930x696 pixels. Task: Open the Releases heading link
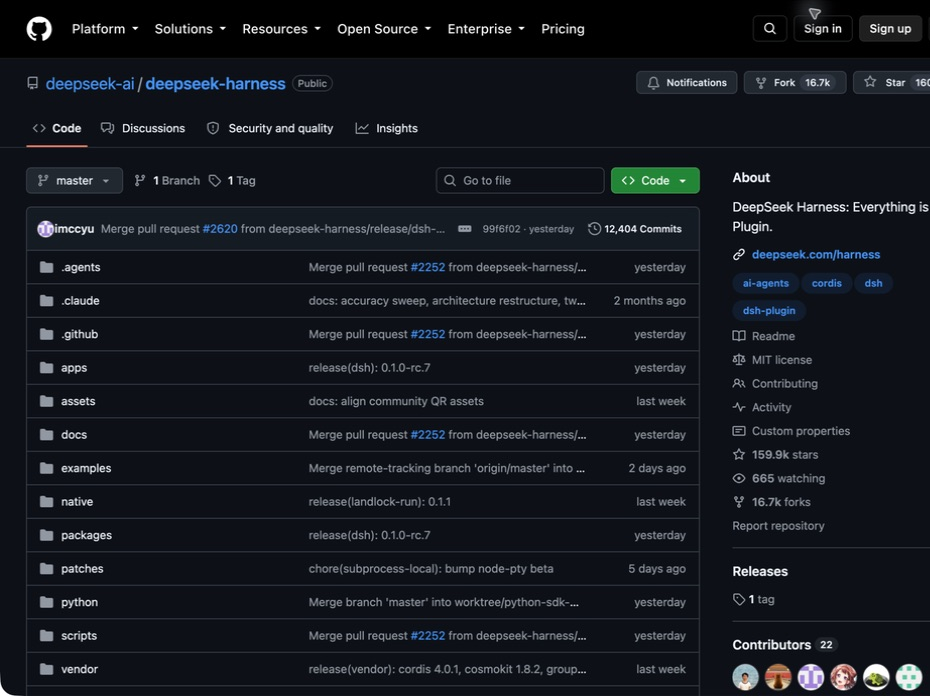[x=760, y=571]
